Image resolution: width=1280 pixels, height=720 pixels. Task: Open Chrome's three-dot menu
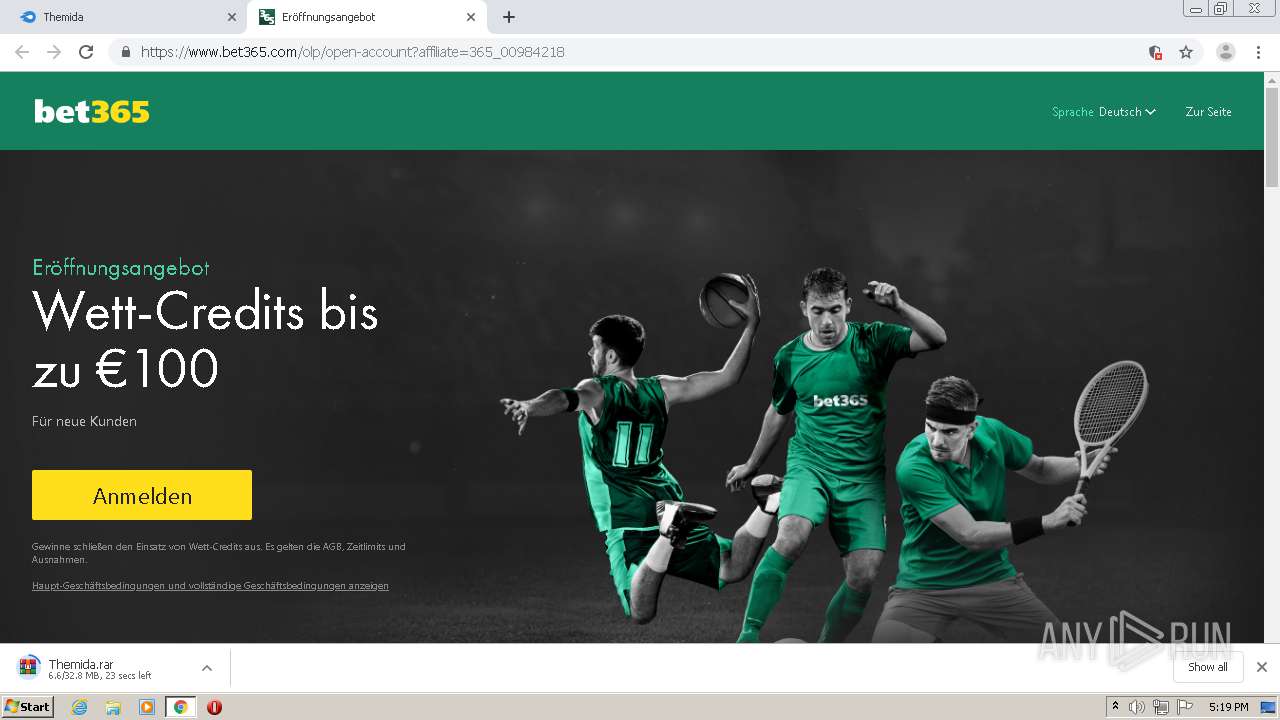click(x=1258, y=52)
